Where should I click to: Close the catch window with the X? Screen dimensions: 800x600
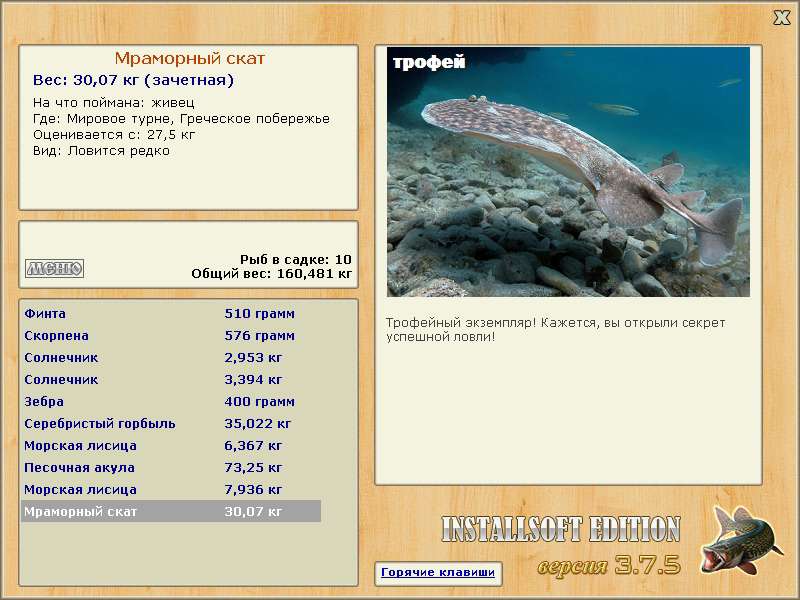781,18
